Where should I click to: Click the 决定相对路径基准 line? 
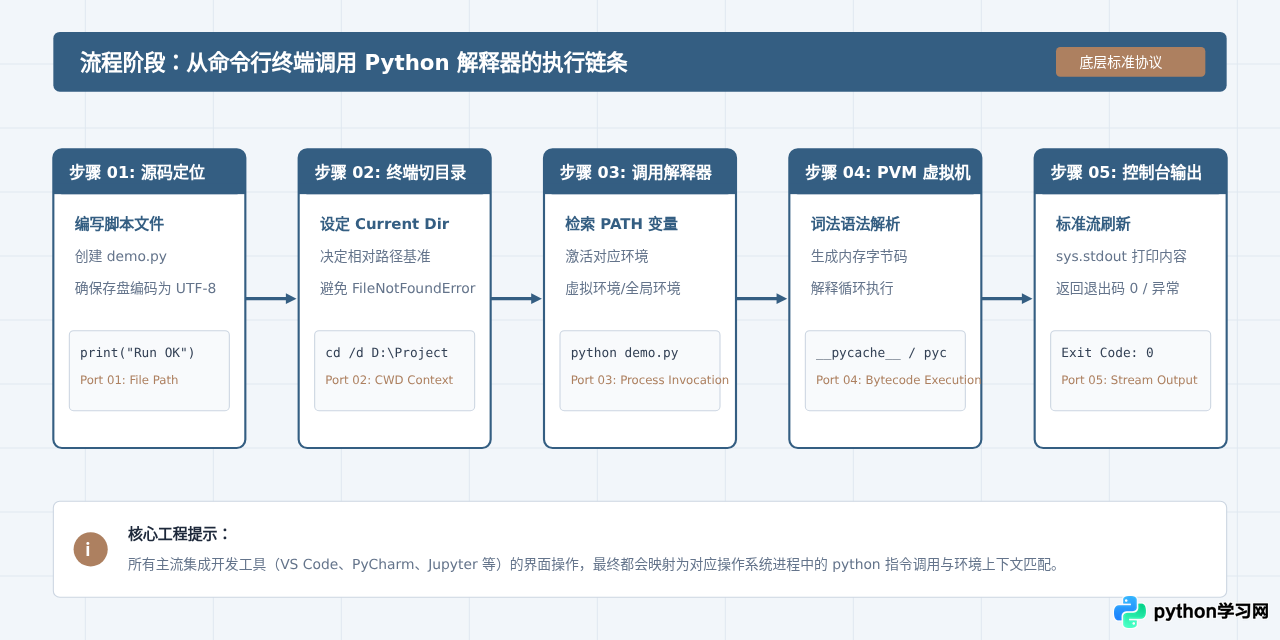375,256
